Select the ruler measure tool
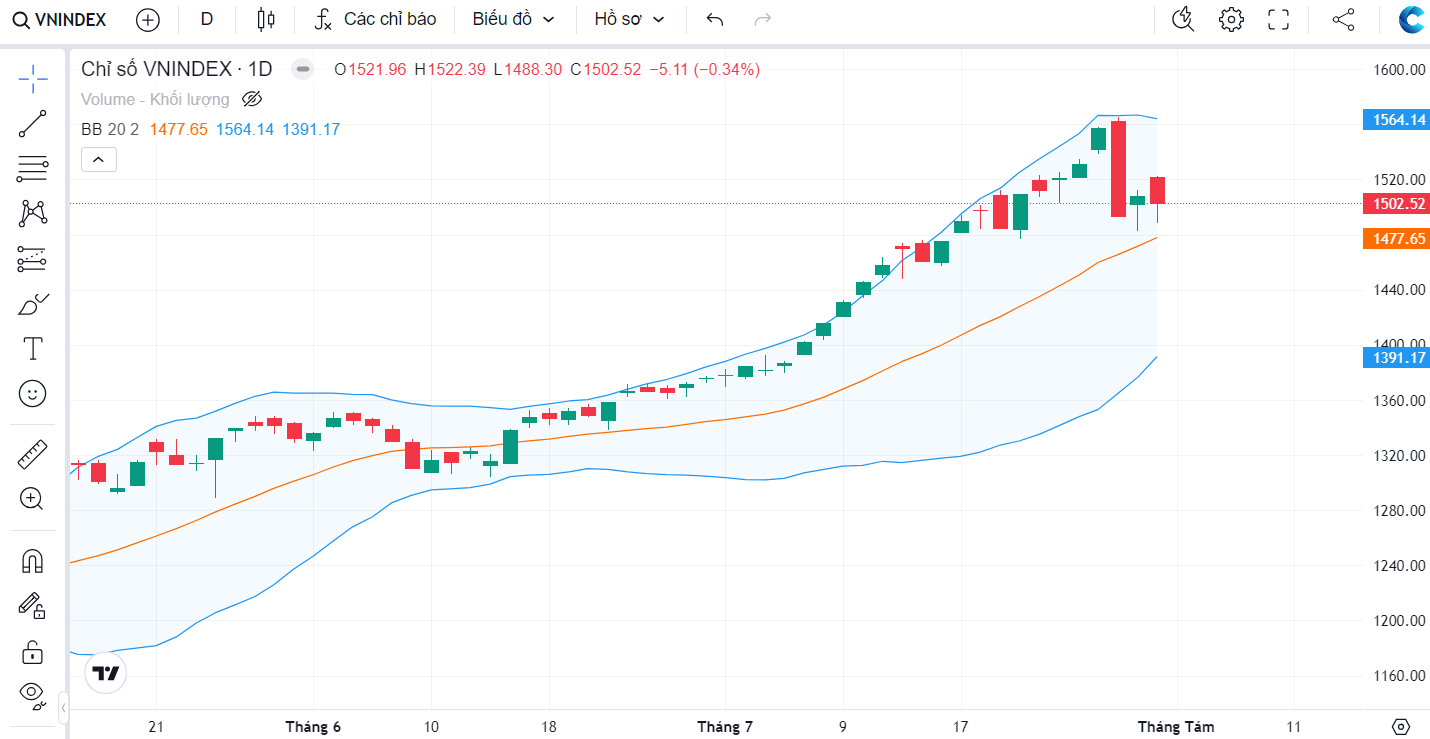The image size is (1430, 739). pyautogui.click(x=33, y=454)
